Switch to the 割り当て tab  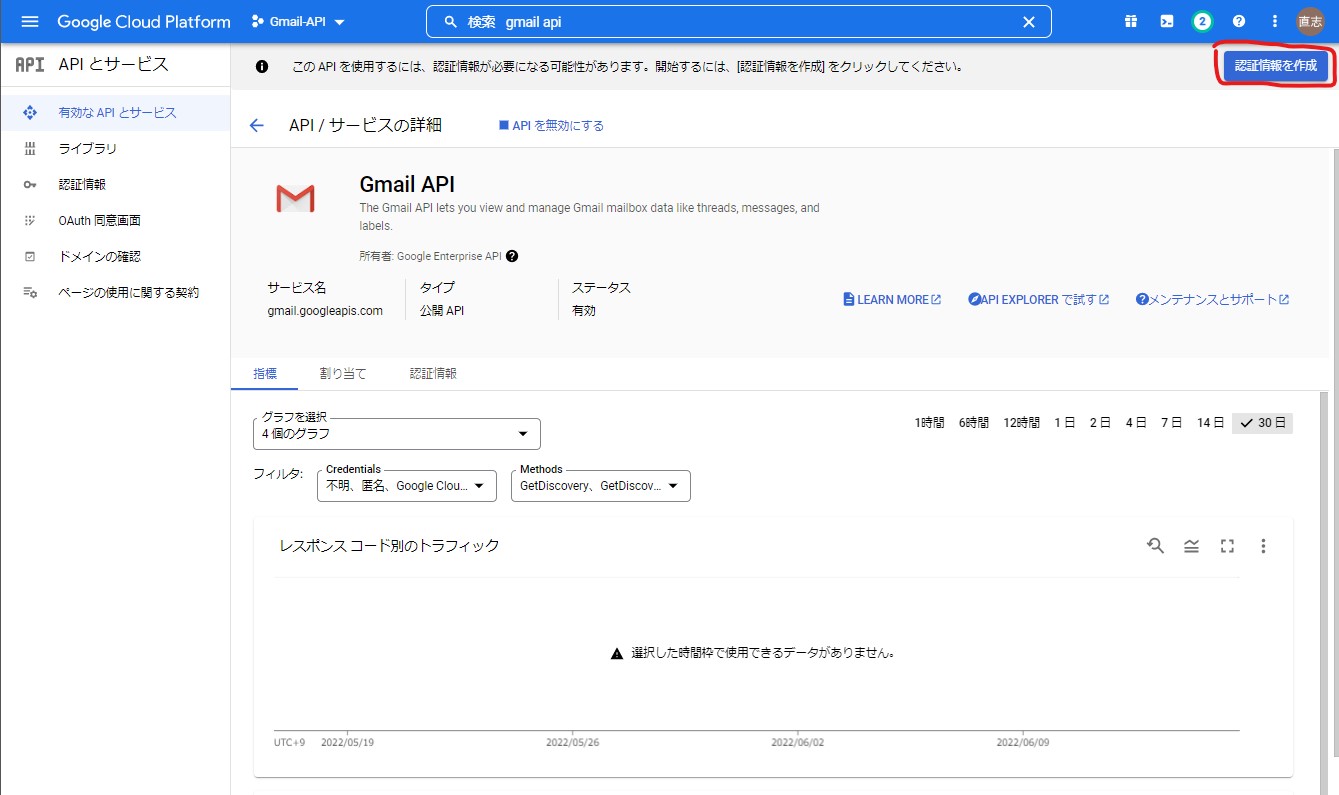[343, 373]
